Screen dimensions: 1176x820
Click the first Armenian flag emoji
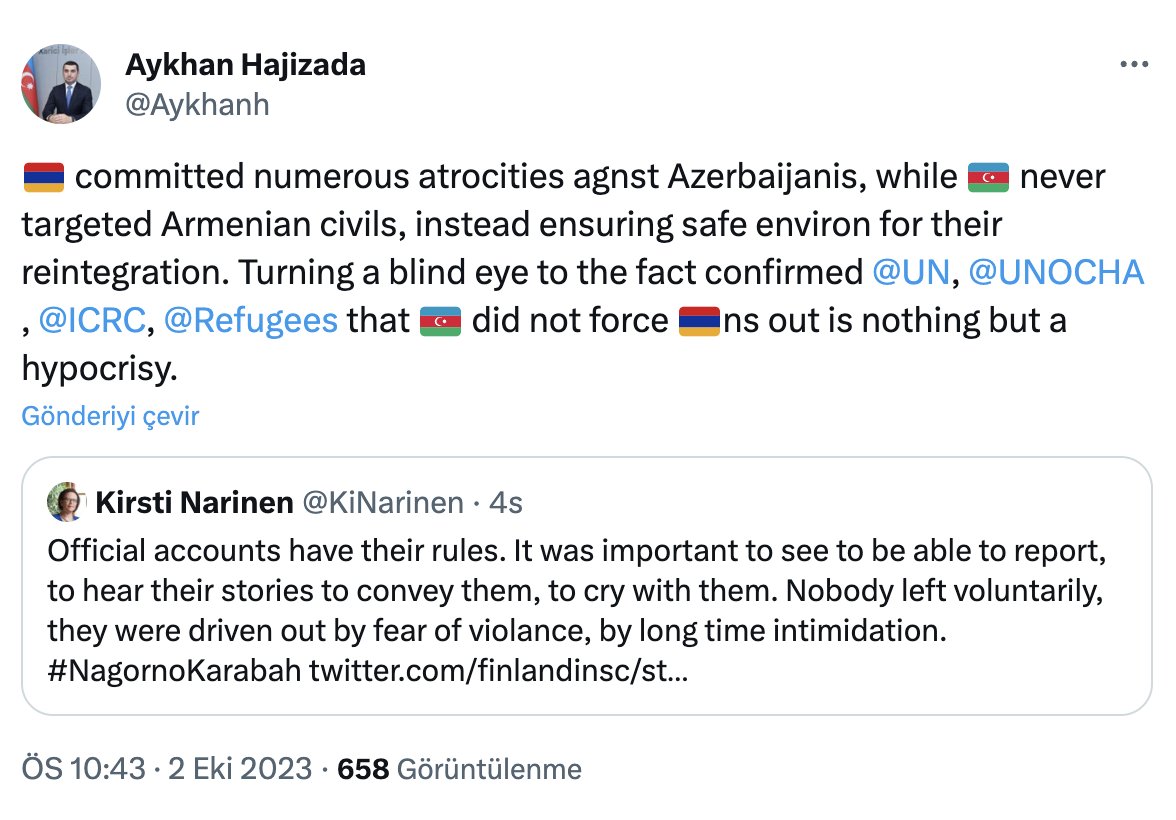coord(44,177)
